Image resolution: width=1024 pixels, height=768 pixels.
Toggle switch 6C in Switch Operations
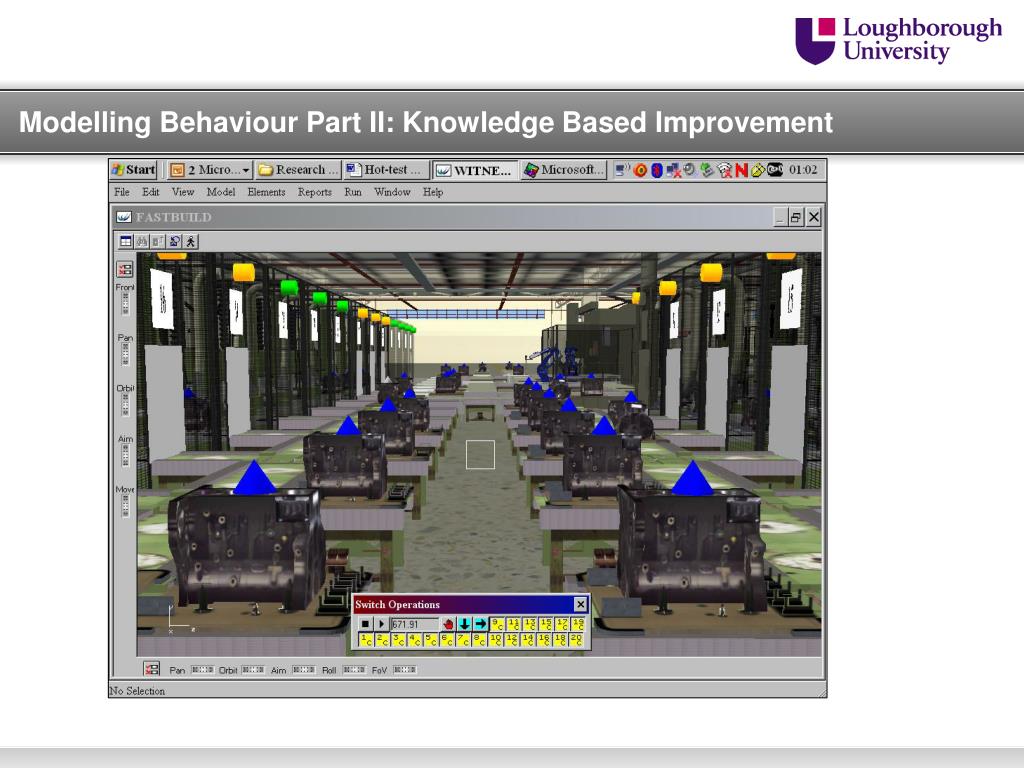tap(447, 640)
